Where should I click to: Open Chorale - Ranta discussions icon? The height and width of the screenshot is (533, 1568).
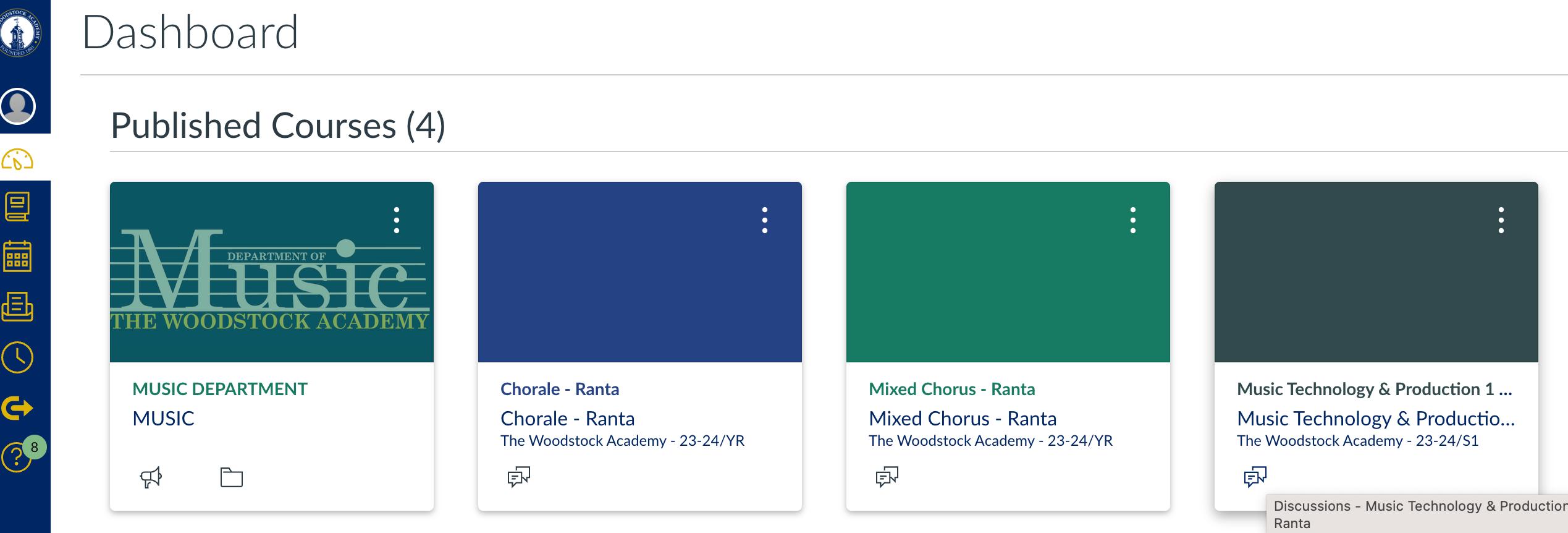[x=519, y=477]
